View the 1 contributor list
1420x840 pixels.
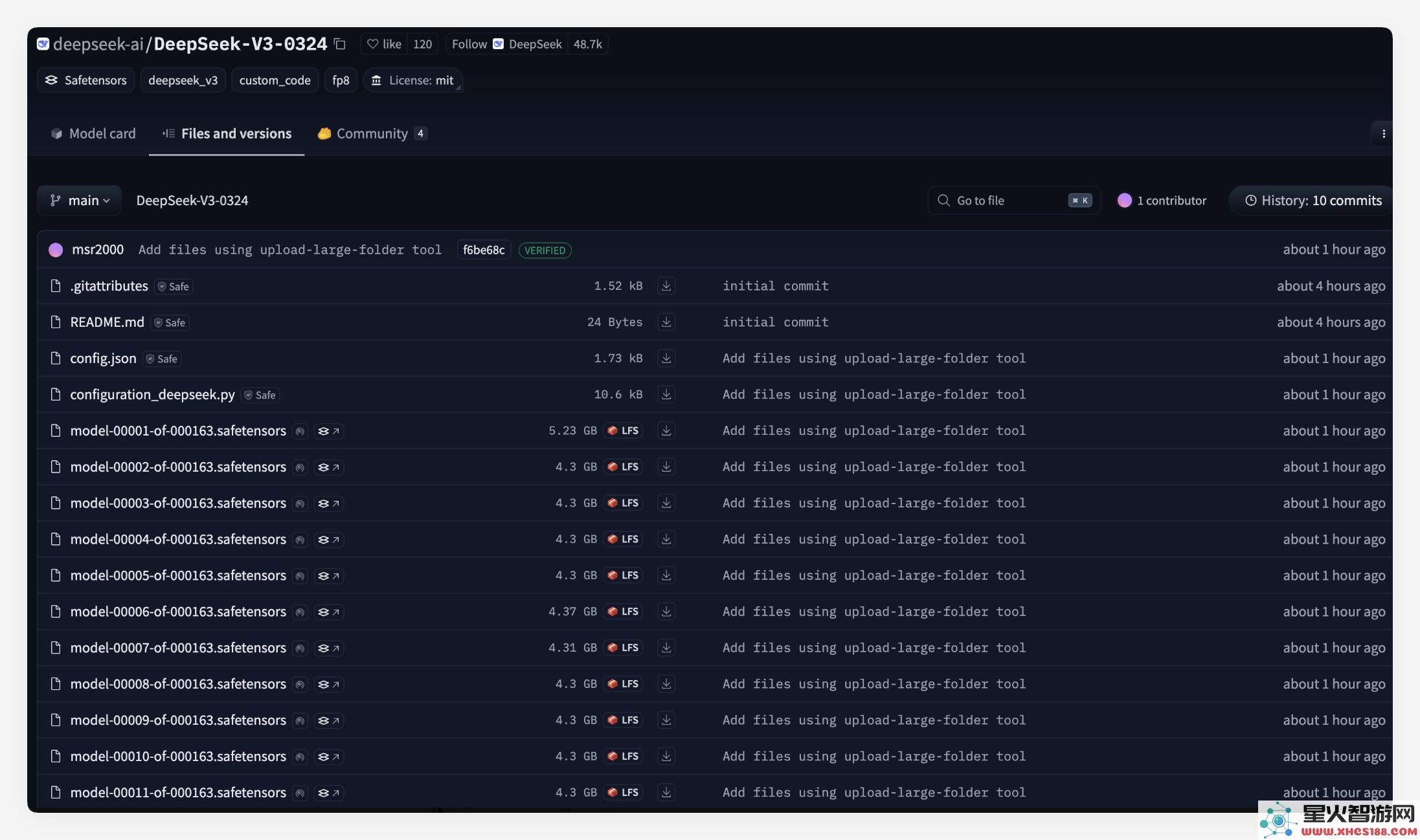click(1162, 201)
